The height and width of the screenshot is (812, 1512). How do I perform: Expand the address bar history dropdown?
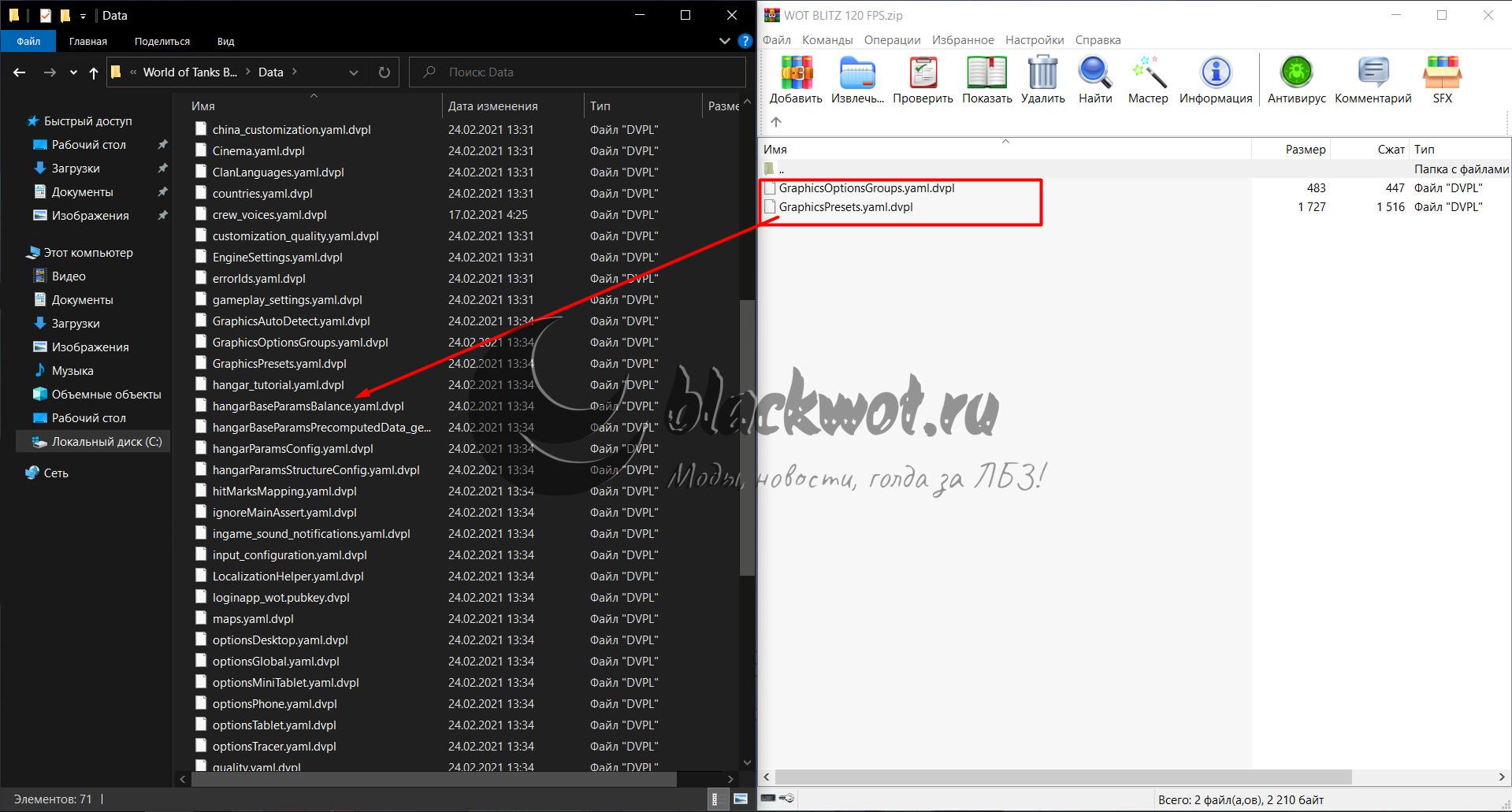(354, 72)
